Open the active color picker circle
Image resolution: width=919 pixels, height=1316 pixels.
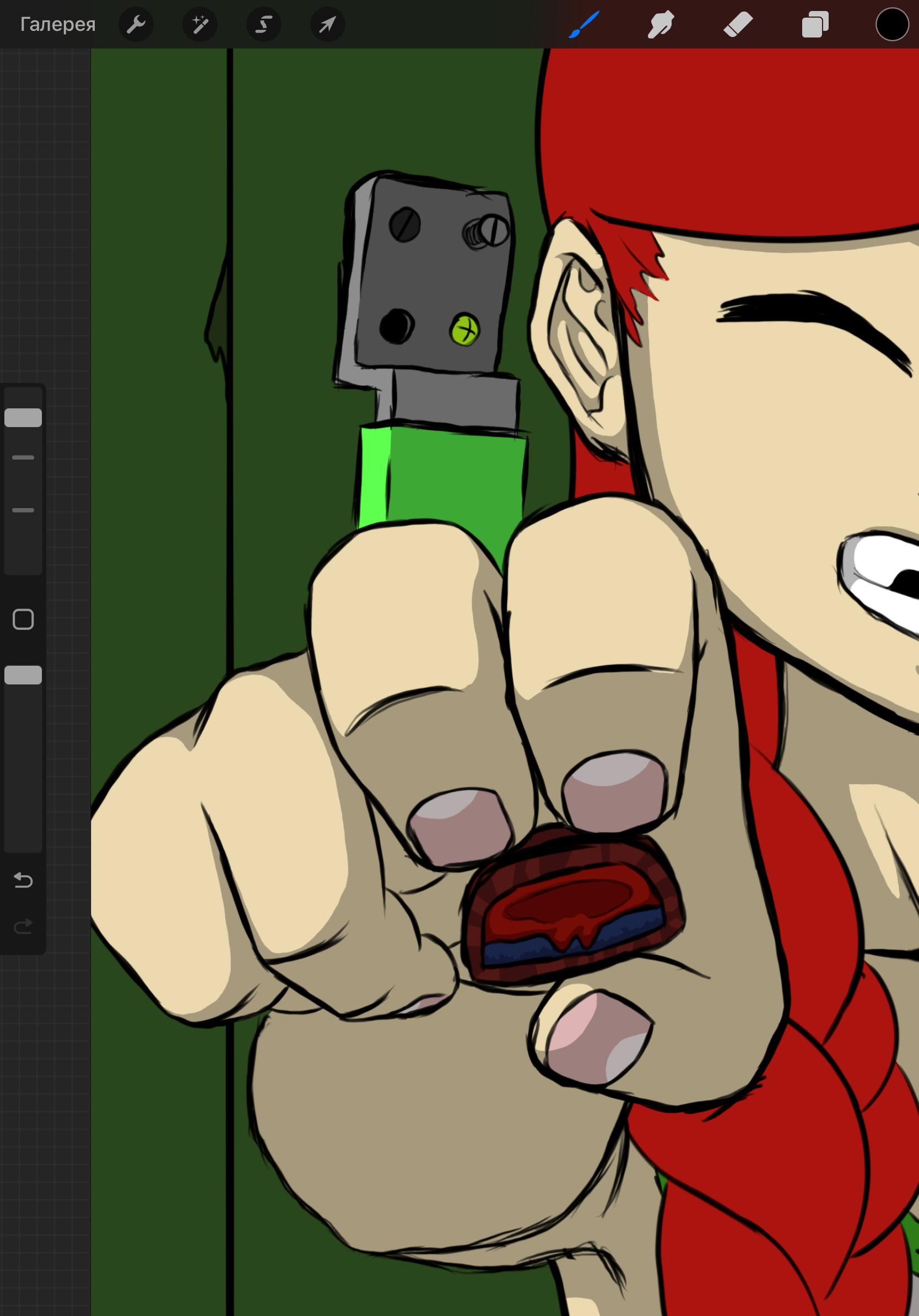click(892, 25)
